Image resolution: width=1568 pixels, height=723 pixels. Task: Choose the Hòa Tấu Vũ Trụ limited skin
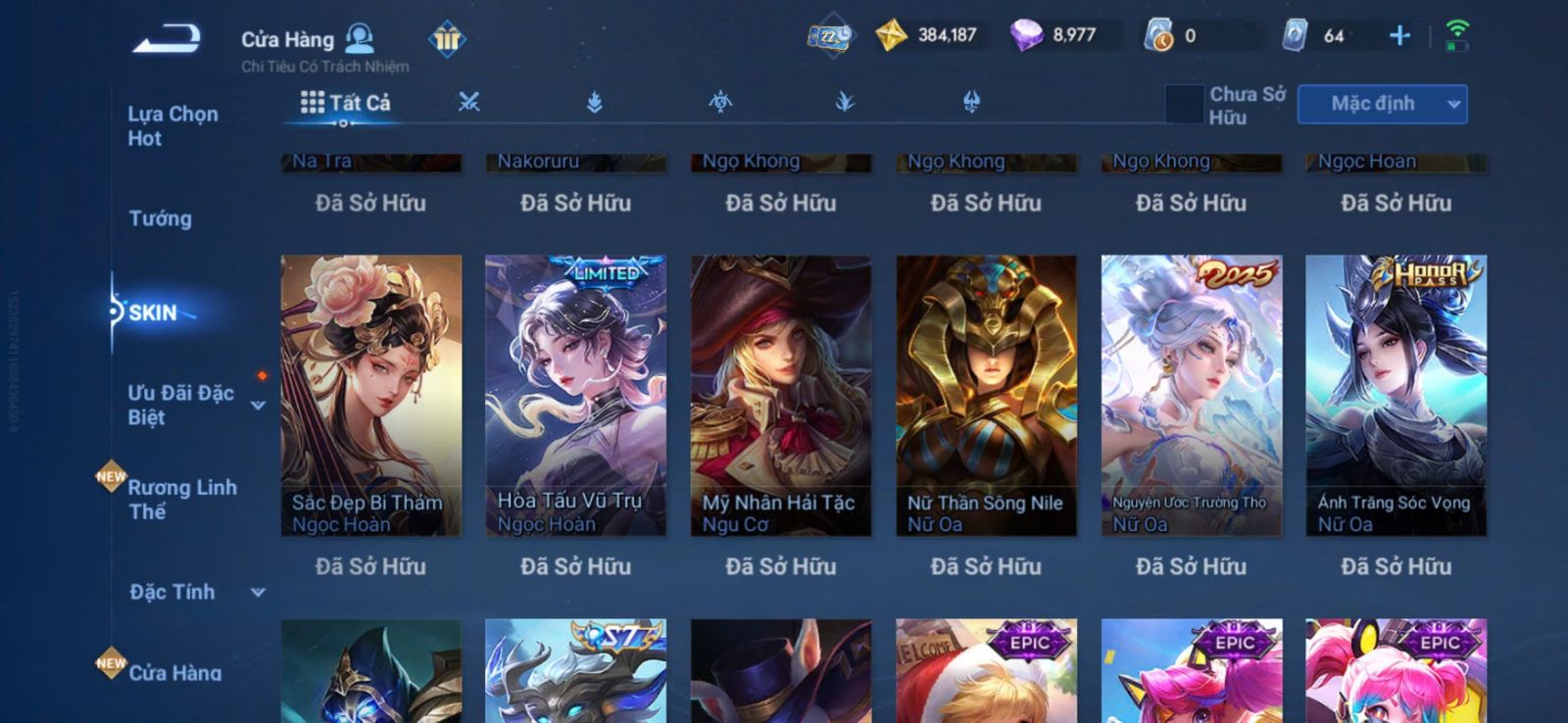click(x=576, y=396)
